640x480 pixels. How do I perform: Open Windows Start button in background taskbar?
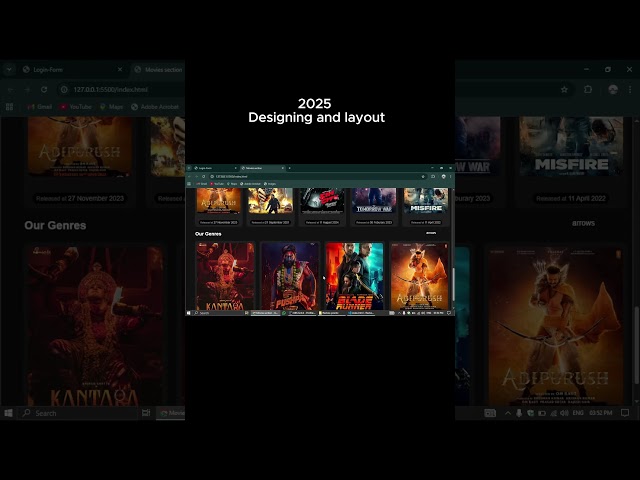coord(8,413)
